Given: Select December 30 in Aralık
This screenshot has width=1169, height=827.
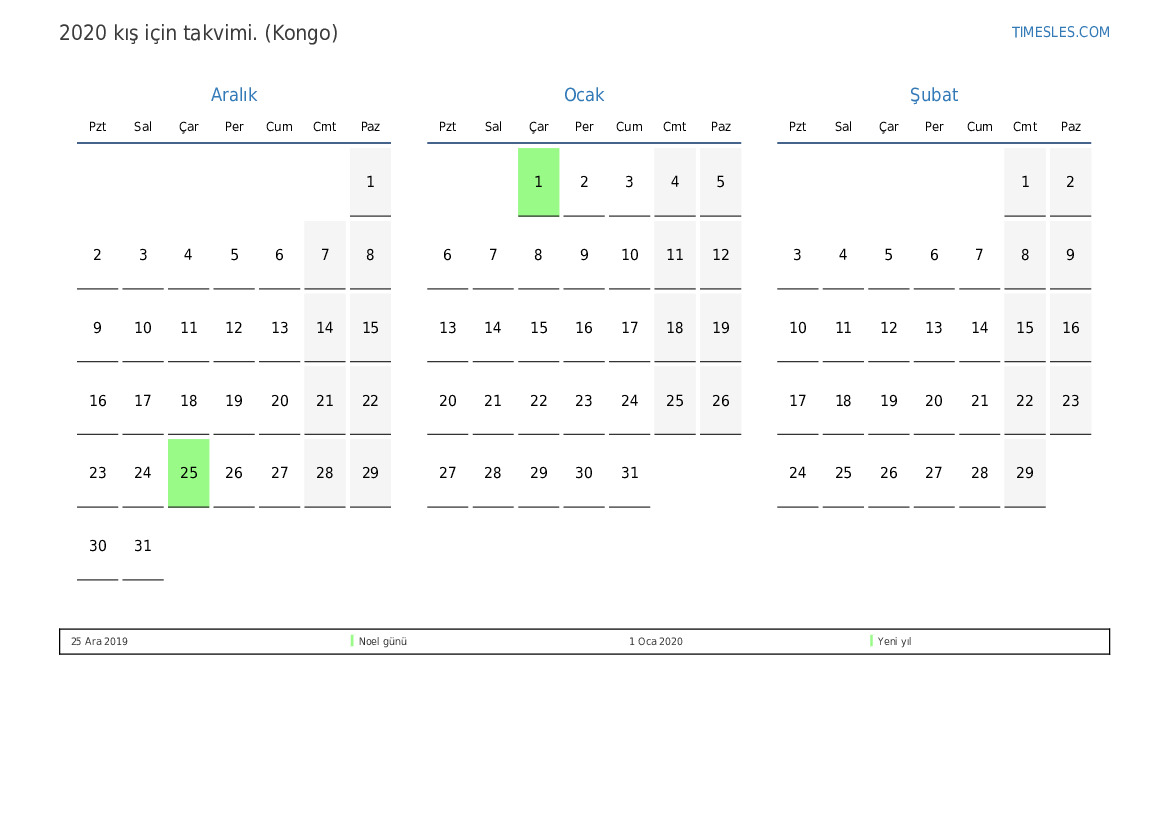Looking at the screenshot, I should coord(98,546).
